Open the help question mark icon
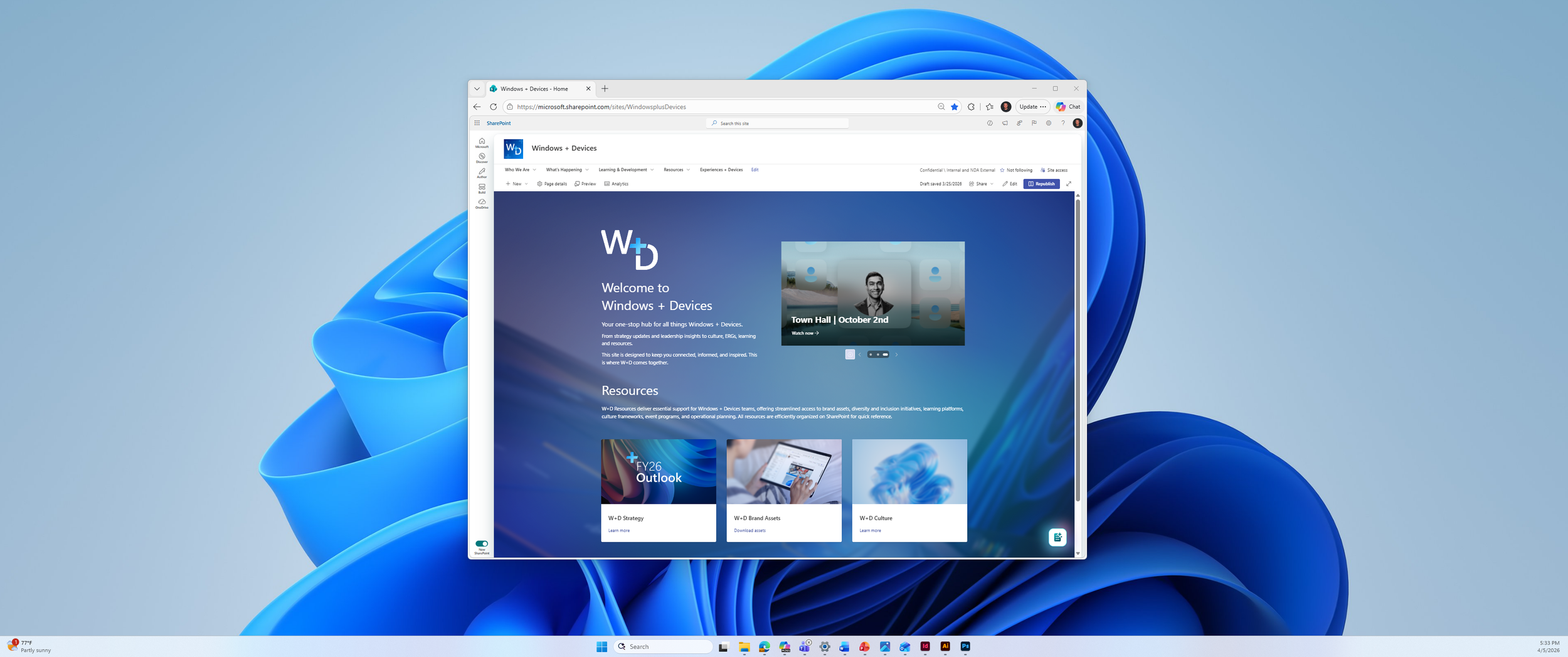The width and height of the screenshot is (1568, 657). pos(1063,123)
